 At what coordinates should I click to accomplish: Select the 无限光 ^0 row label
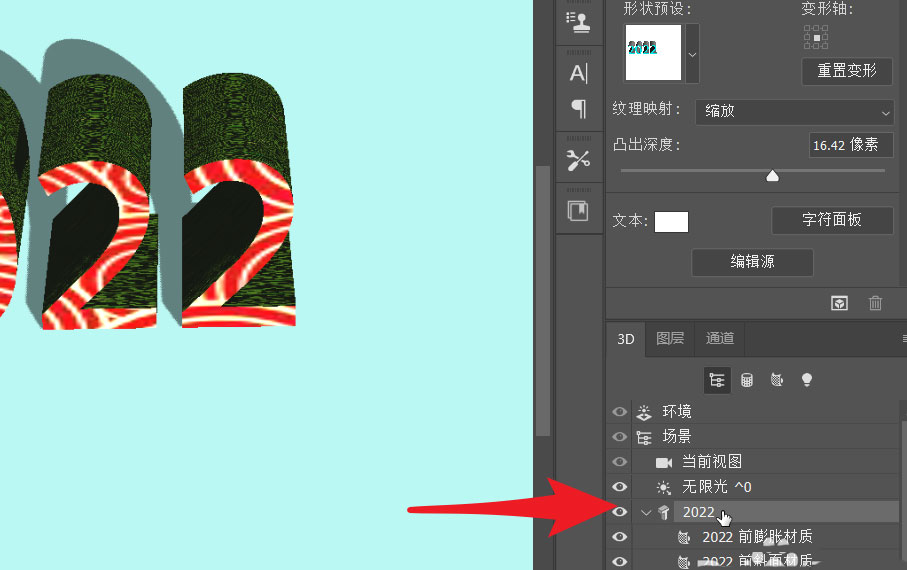[717, 487]
